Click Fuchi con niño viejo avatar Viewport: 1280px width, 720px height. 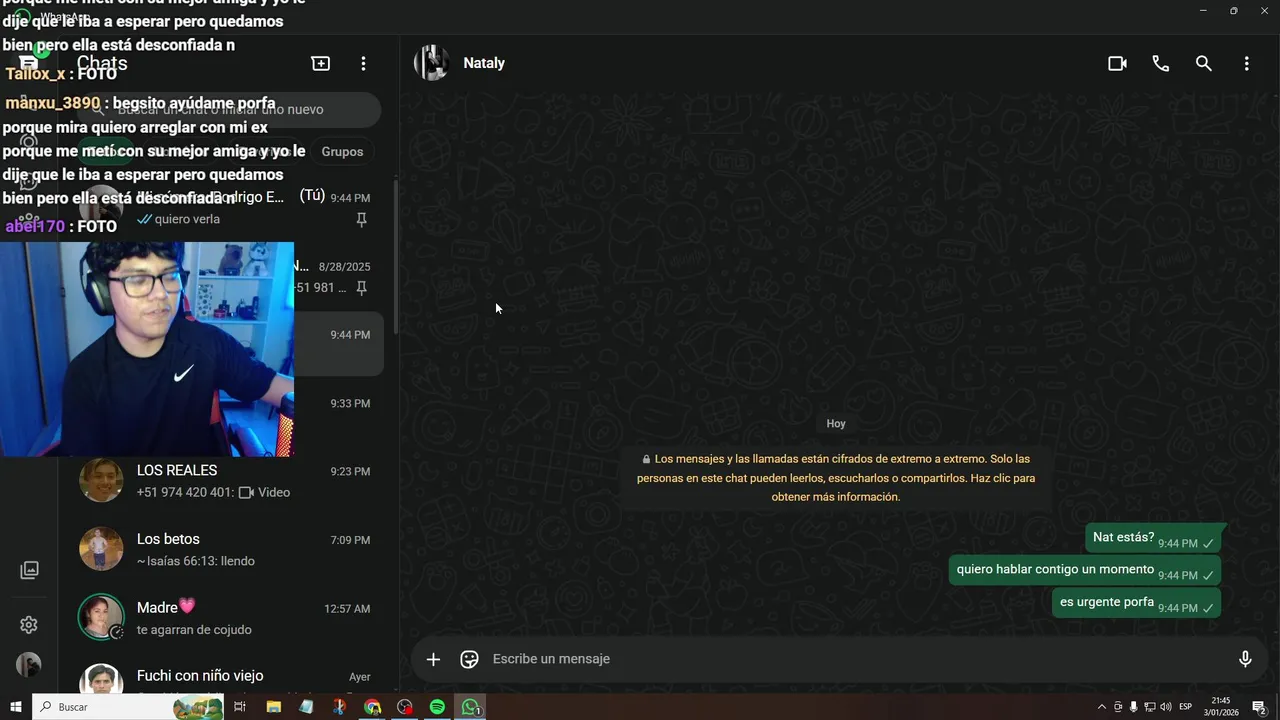click(x=101, y=680)
